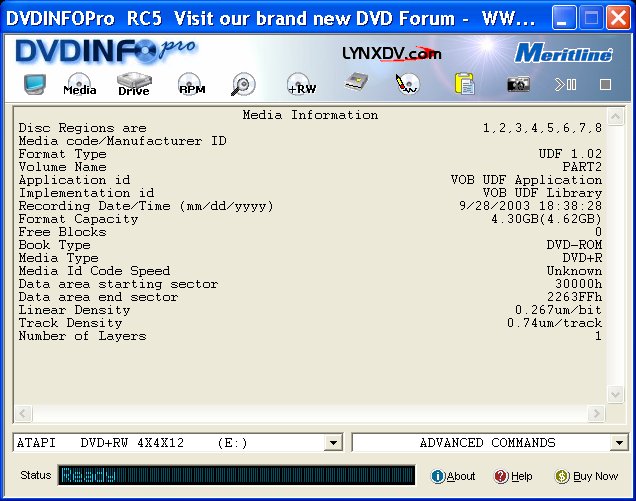Minimize the DVDINFOPro window
This screenshot has height=501, width=636.
pos(564,18)
